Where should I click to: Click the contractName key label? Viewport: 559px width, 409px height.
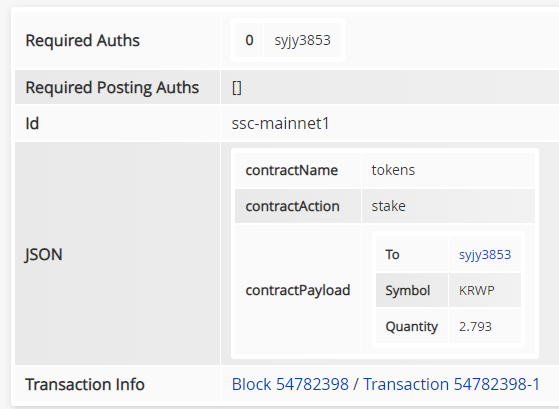292,170
